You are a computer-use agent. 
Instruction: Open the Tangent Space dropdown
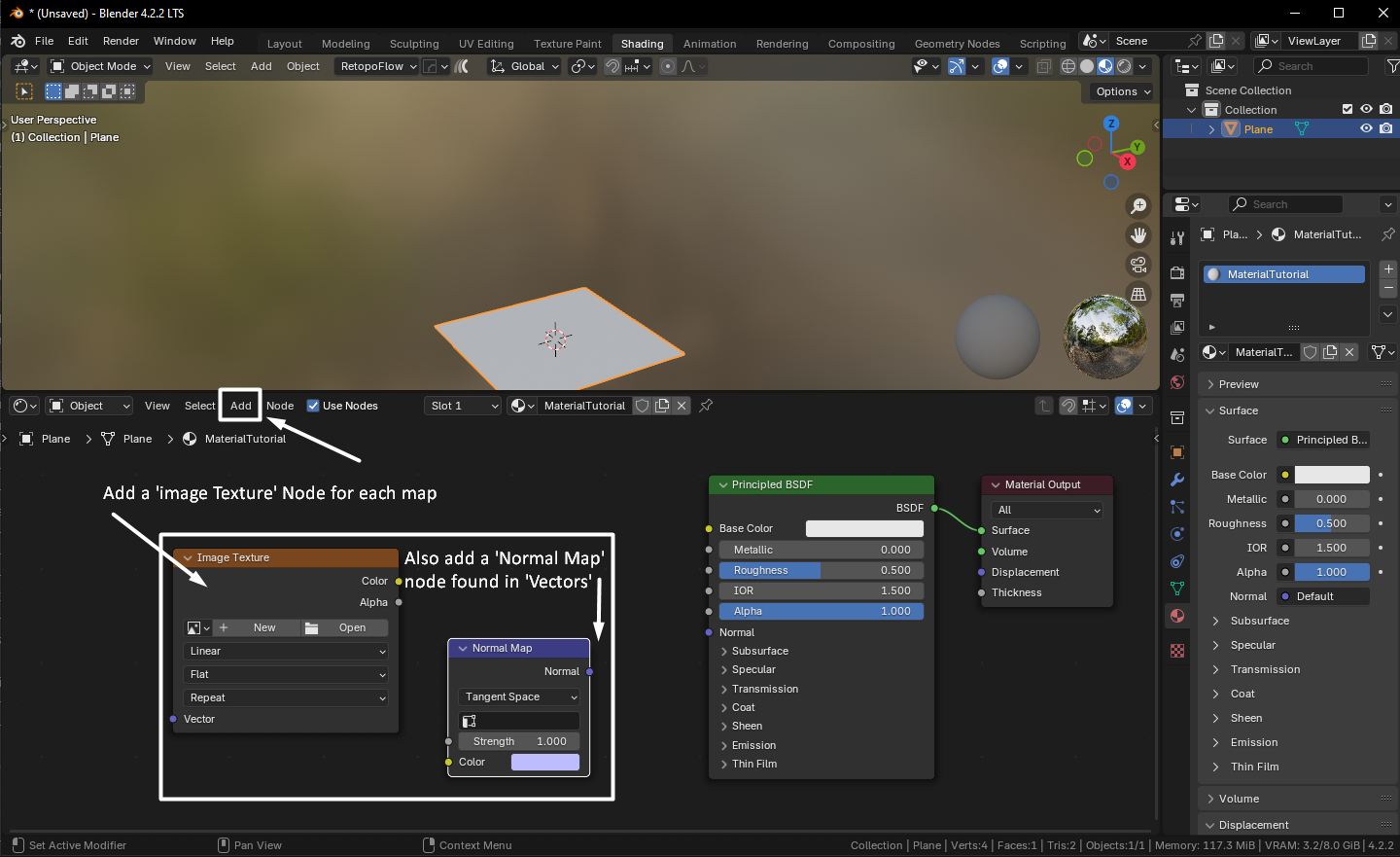(x=520, y=696)
